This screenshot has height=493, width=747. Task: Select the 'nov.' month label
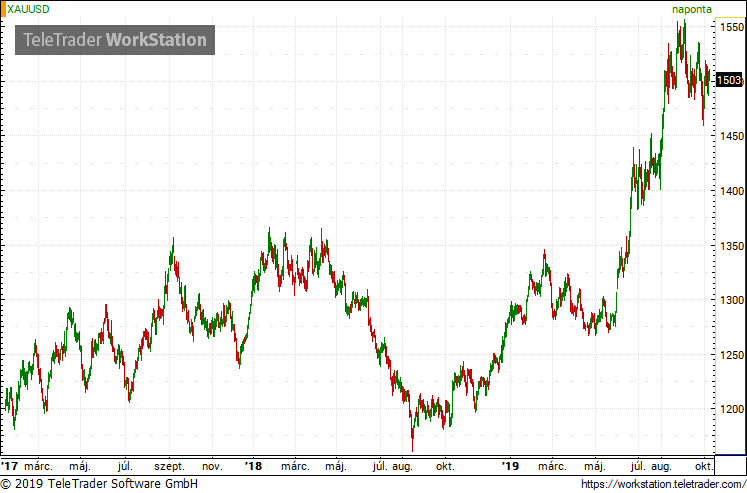(x=212, y=466)
